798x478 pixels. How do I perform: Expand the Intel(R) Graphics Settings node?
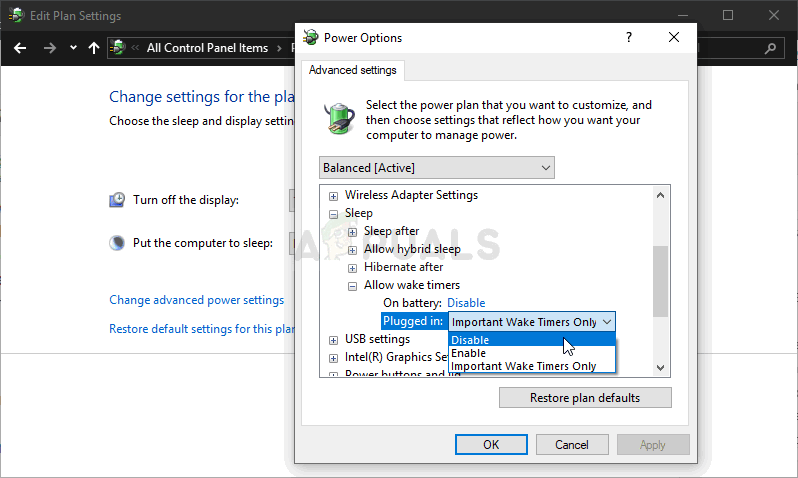tap(333, 358)
